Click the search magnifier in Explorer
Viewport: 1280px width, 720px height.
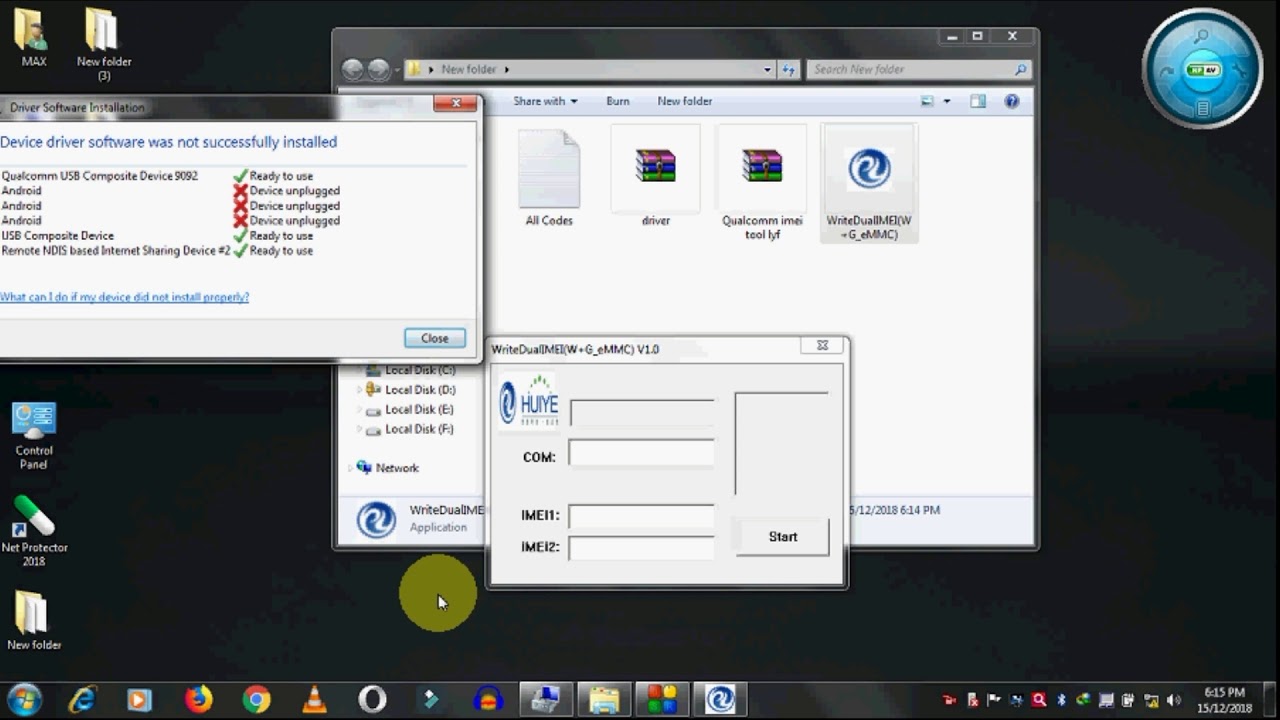pyautogui.click(x=1020, y=69)
